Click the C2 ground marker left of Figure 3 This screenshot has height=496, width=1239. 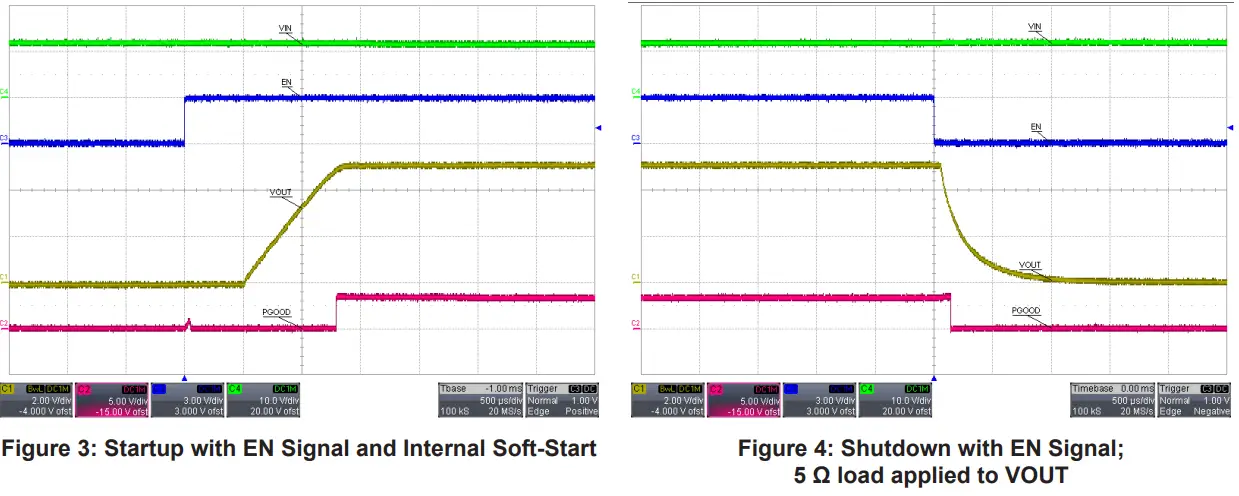pos(4,324)
